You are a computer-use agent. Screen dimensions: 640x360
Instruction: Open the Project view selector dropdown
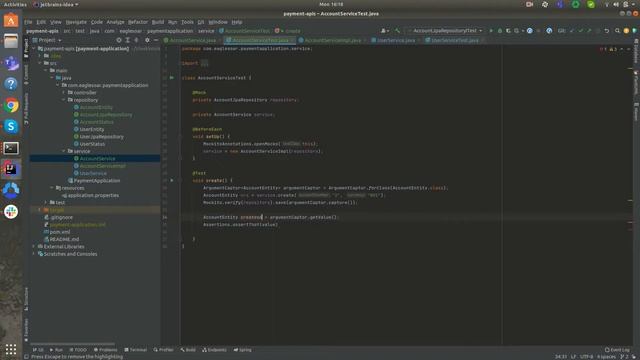click(47, 40)
